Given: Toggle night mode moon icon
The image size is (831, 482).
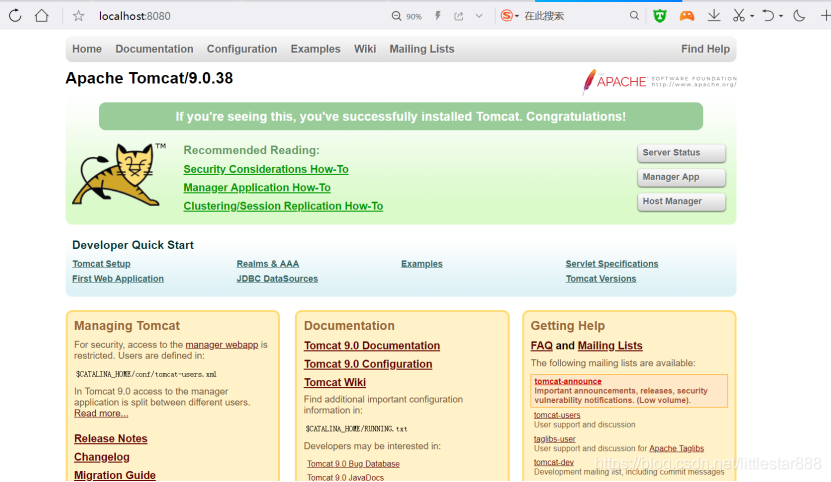Looking at the screenshot, I should point(799,16).
